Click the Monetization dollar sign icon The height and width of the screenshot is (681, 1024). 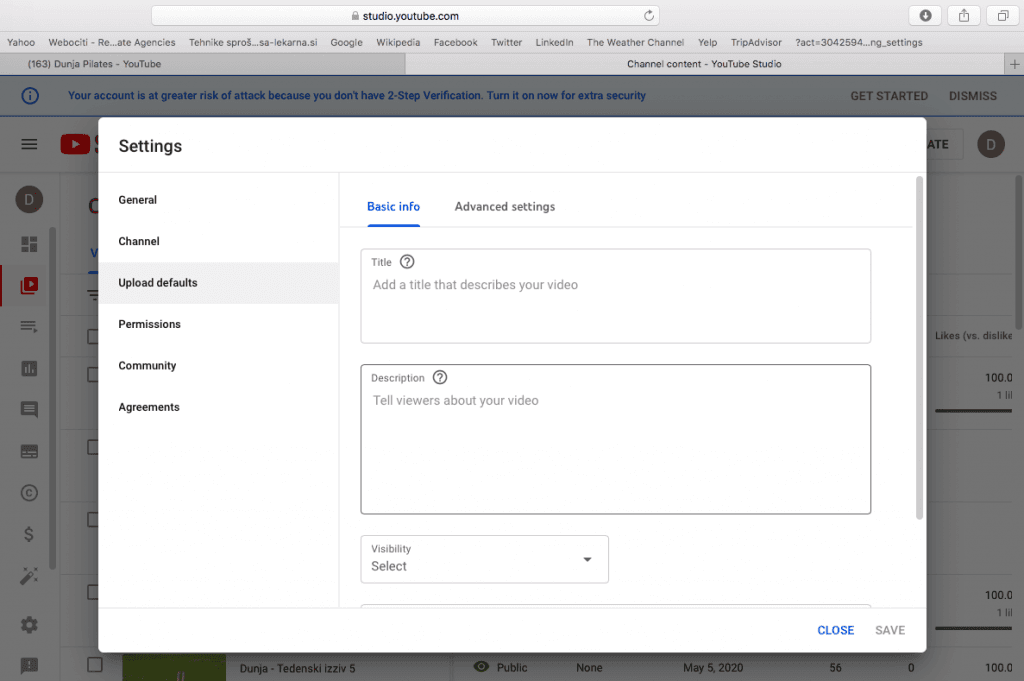(29, 534)
